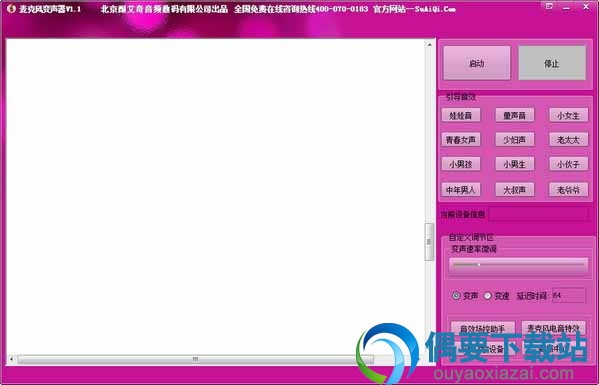Click the scroll-left arrow at the panel bottom
Image resolution: width=599 pixels, height=385 pixels.
coord(11,359)
